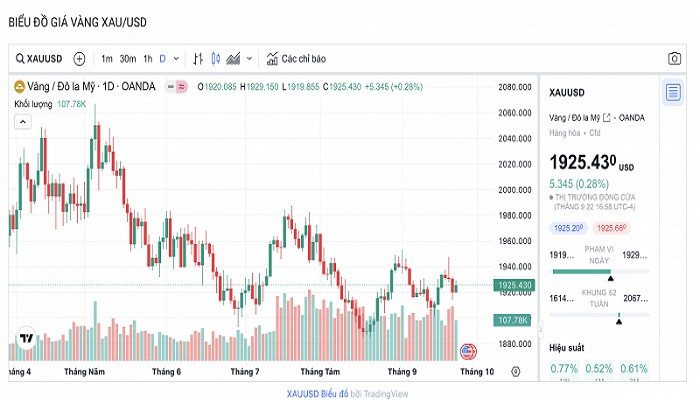Image resolution: width=700 pixels, height=400 pixels.
Task: Take a chart snapshot with camera icon
Action: pyautogui.click(x=674, y=58)
